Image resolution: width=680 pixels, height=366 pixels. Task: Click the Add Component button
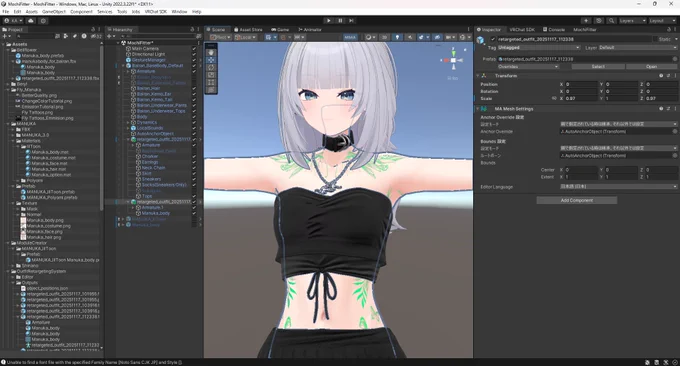[x=577, y=200]
